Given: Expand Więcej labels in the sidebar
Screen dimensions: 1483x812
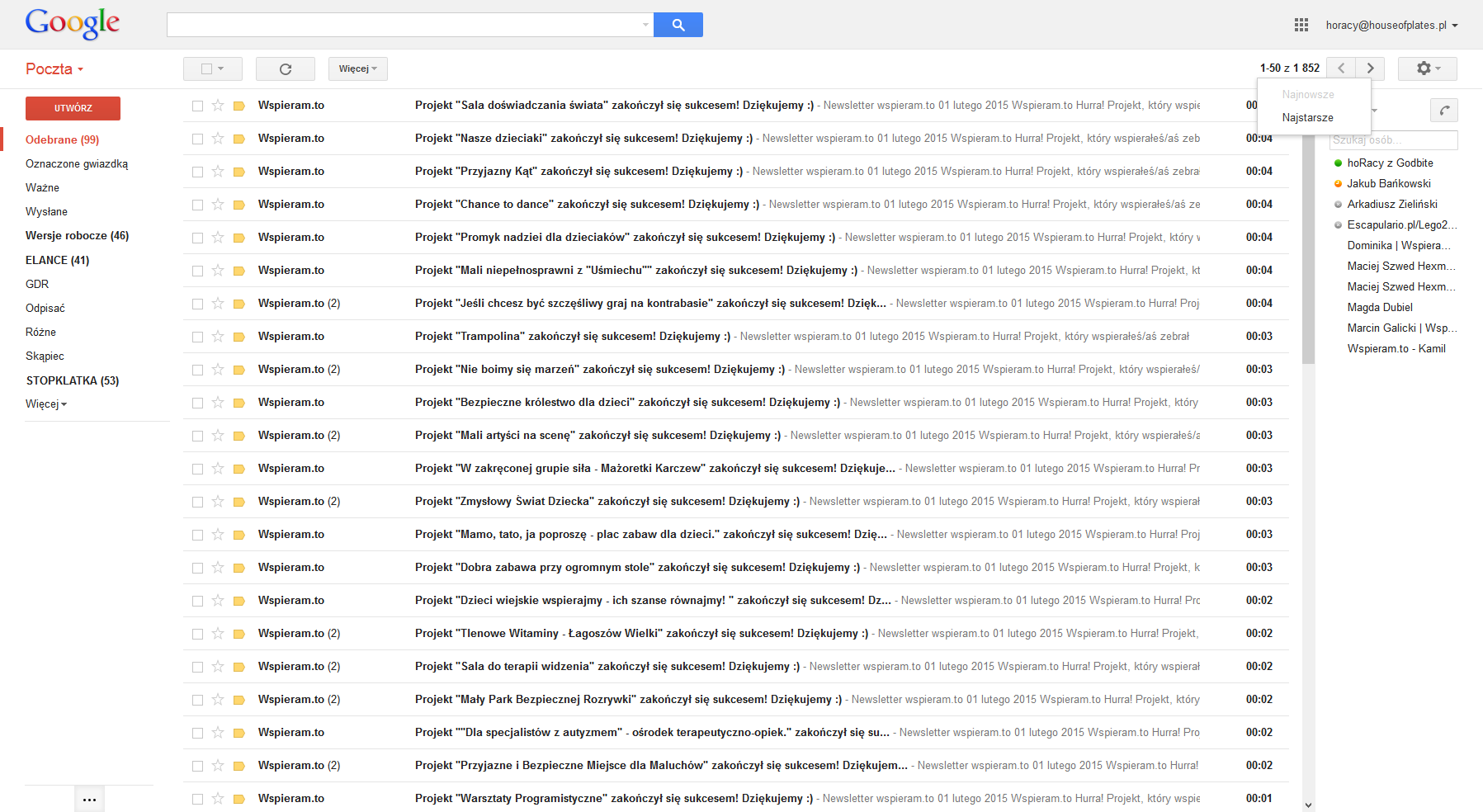Looking at the screenshot, I should point(46,404).
